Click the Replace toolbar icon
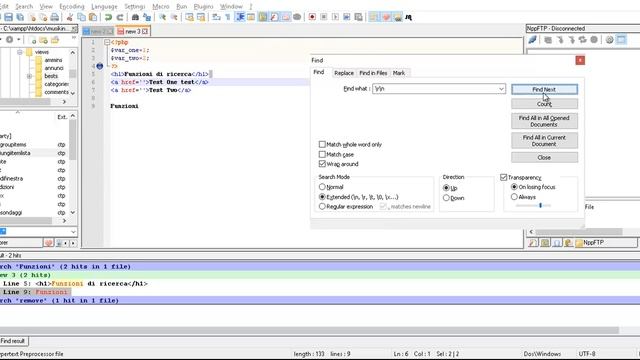Image resolution: width=640 pixels, height=360 pixels. point(147,17)
